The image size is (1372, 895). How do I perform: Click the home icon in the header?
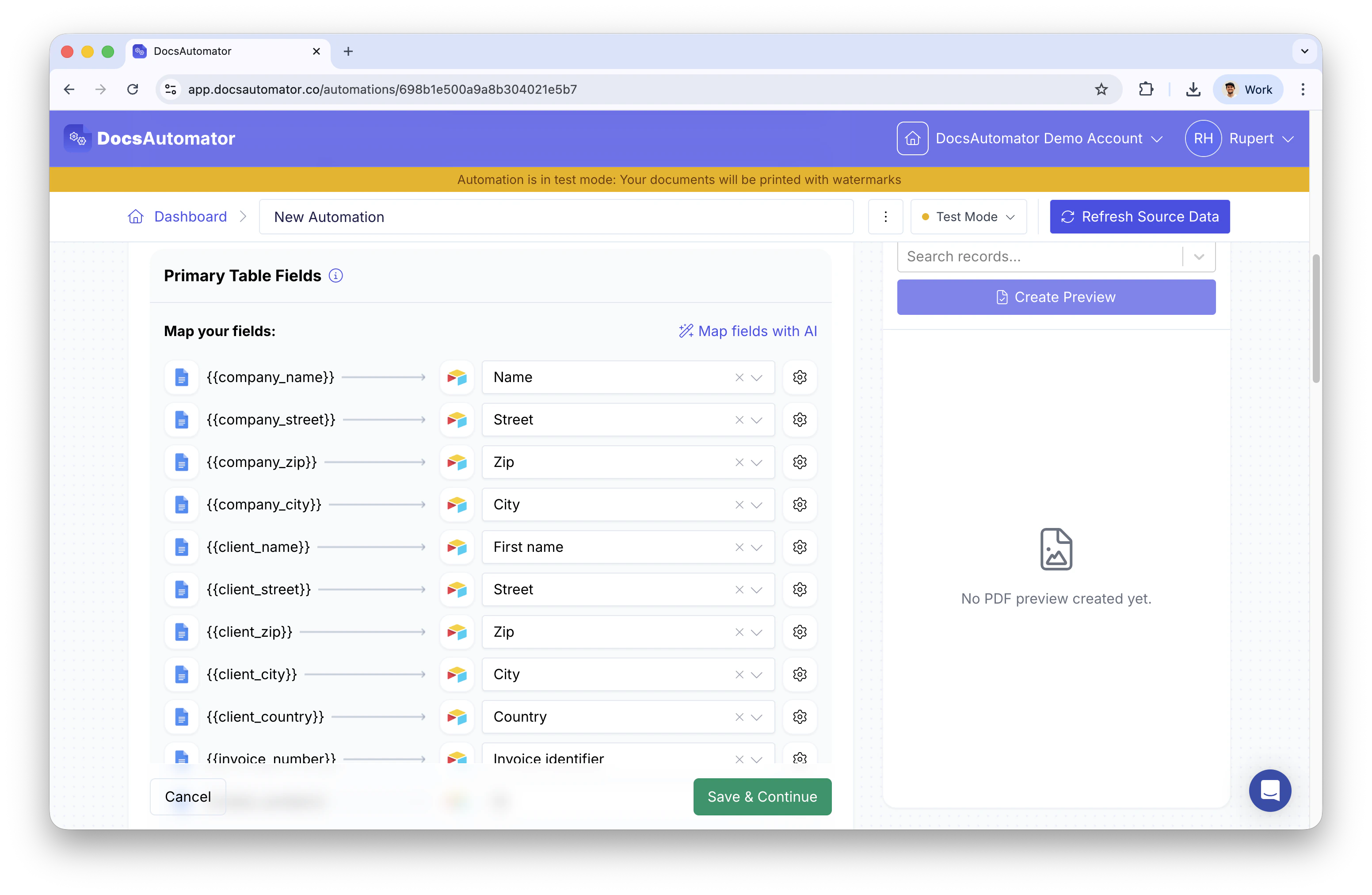(x=912, y=138)
